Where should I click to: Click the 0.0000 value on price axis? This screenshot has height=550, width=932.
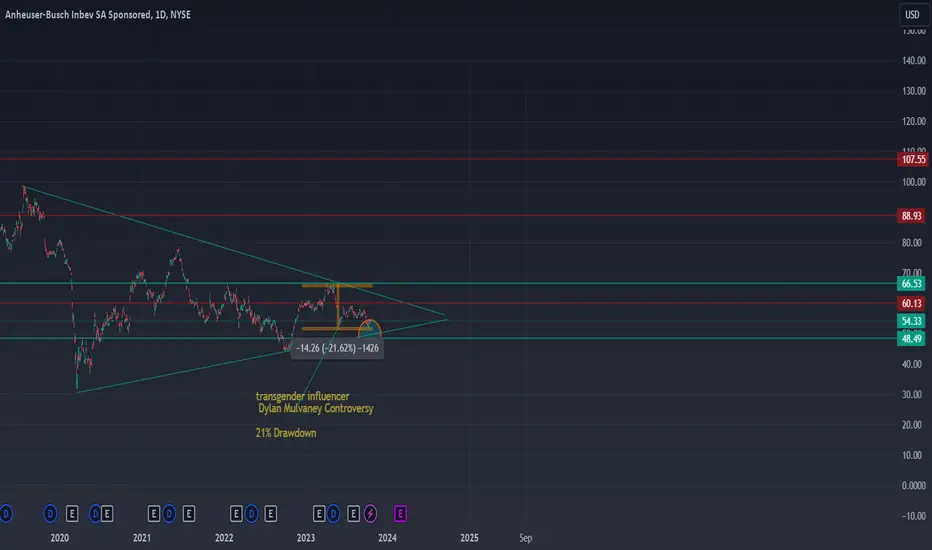pyautogui.click(x=914, y=485)
